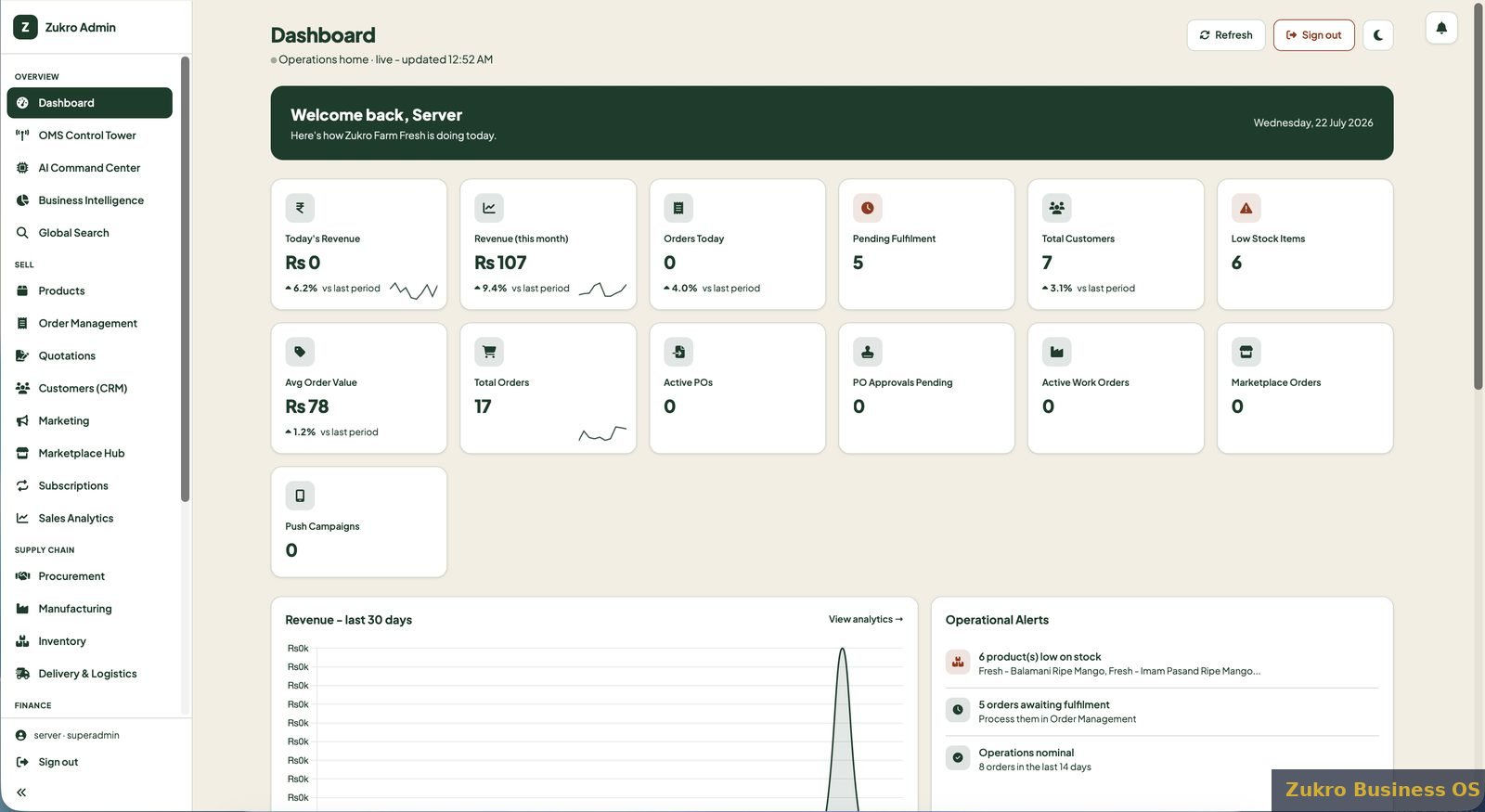This screenshot has width=1485, height=812.
Task: Click the clock icon for orders awaiting fulfilment
Action: (958, 710)
